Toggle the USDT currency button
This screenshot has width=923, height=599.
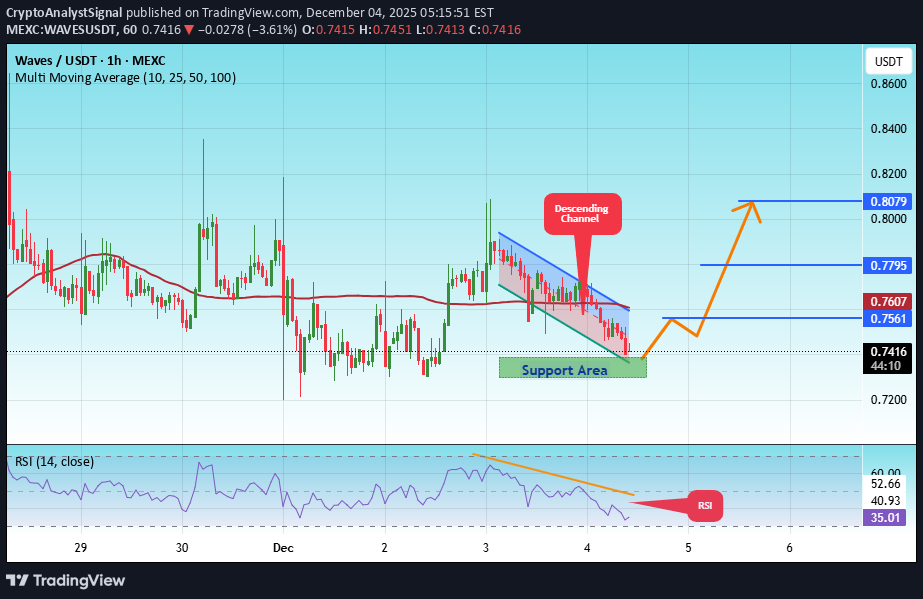pyautogui.click(x=888, y=61)
